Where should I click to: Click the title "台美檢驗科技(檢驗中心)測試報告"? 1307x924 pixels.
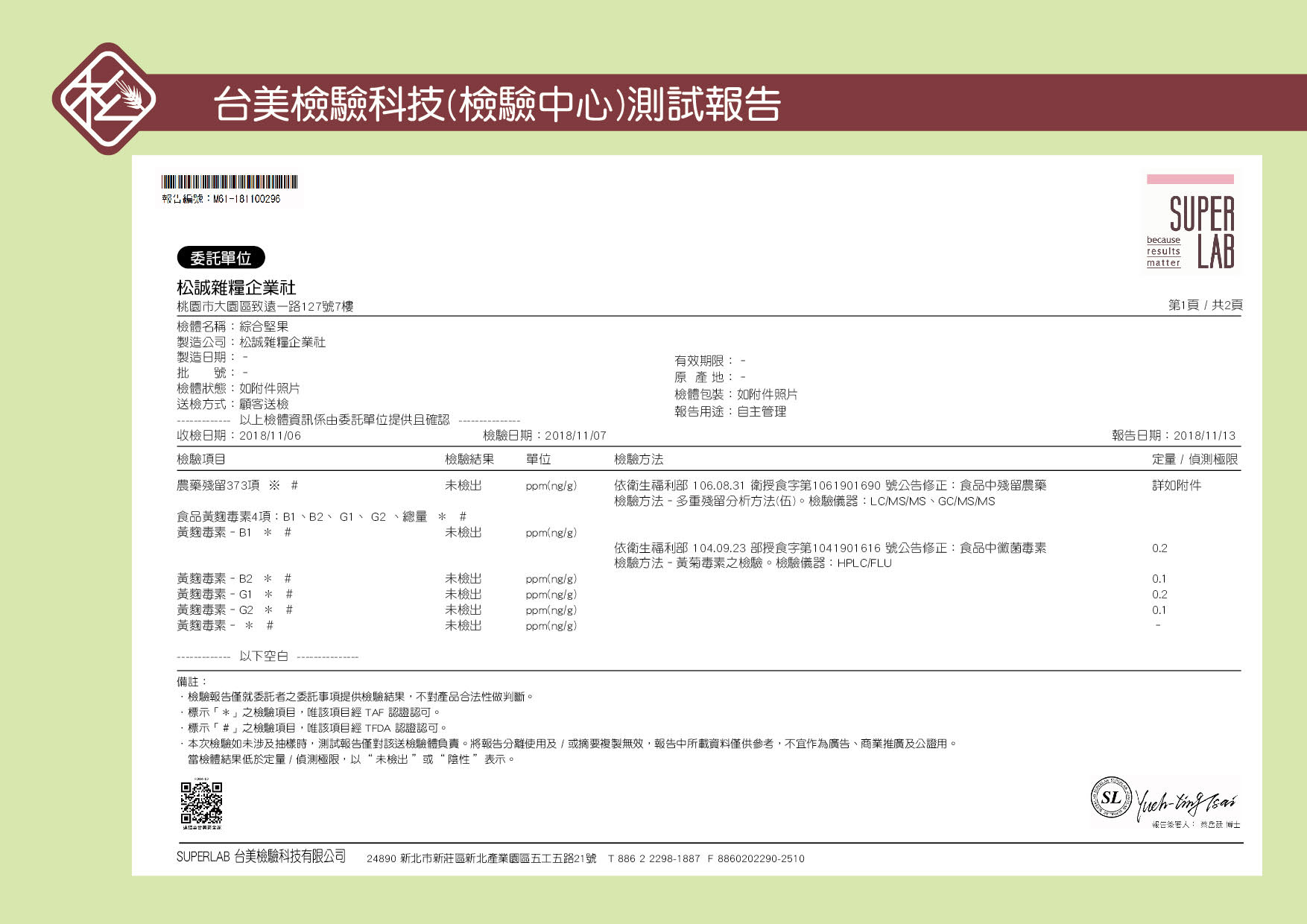click(x=497, y=104)
